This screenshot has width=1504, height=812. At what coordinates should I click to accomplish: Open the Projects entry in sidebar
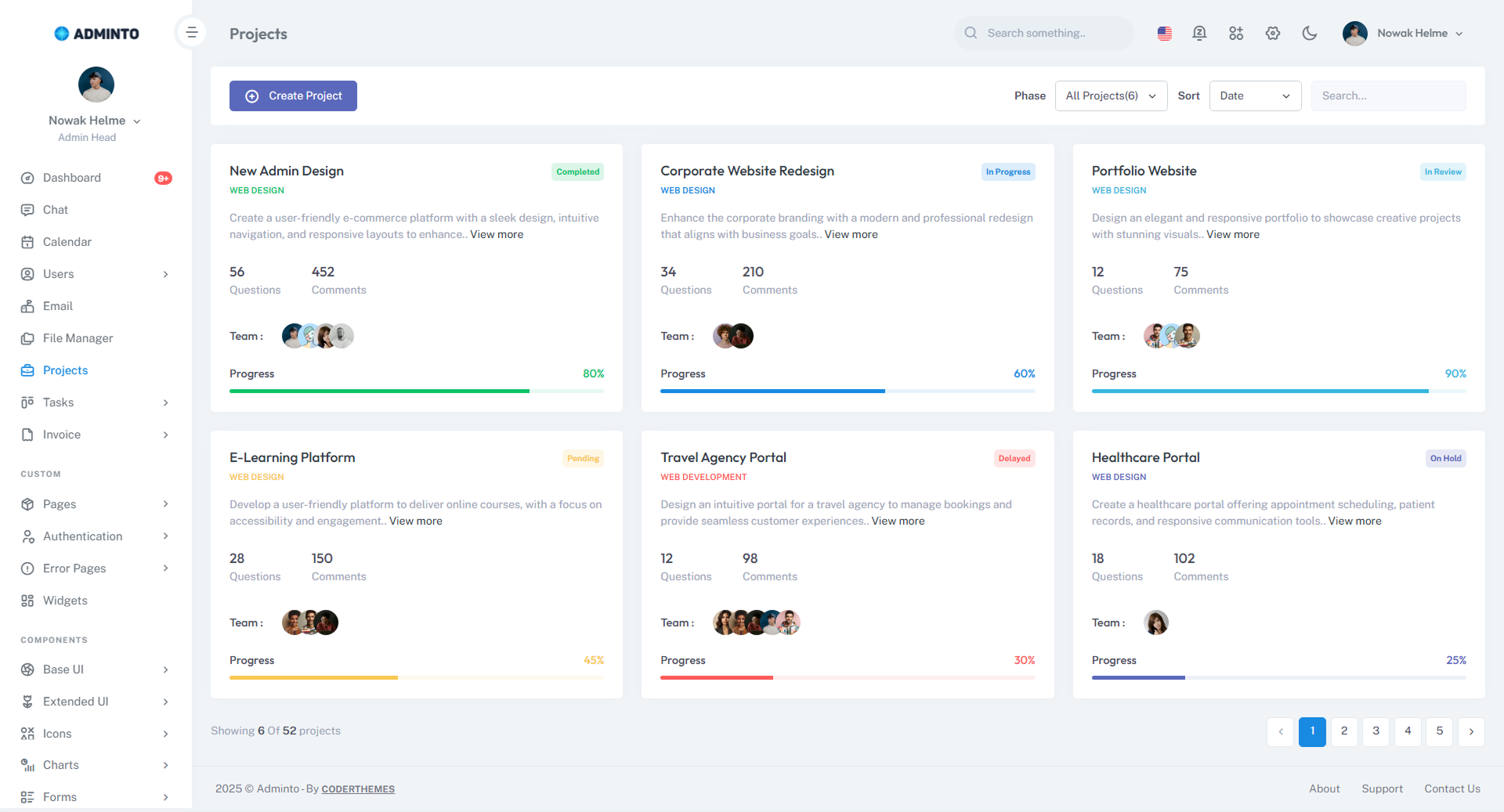[x=66, y=370]
